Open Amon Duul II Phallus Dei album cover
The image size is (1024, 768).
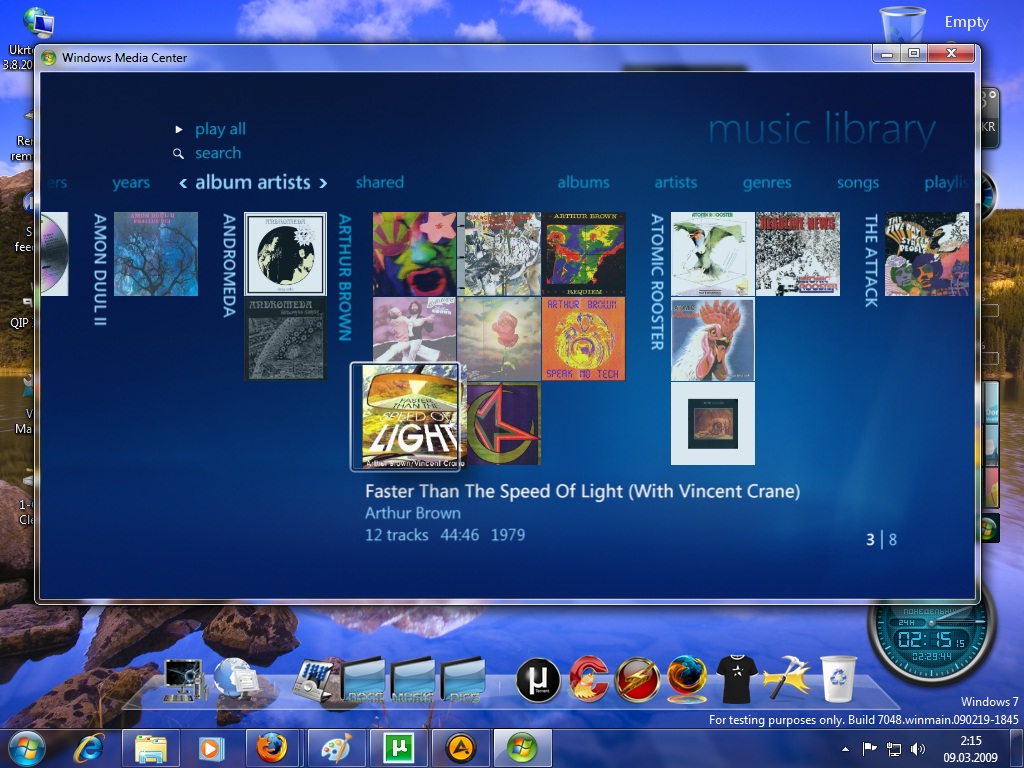[x=156, y=254]
